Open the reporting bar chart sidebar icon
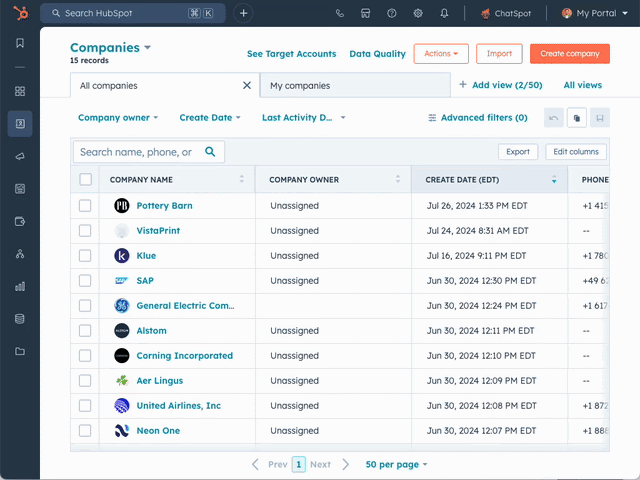 [19, 286]
